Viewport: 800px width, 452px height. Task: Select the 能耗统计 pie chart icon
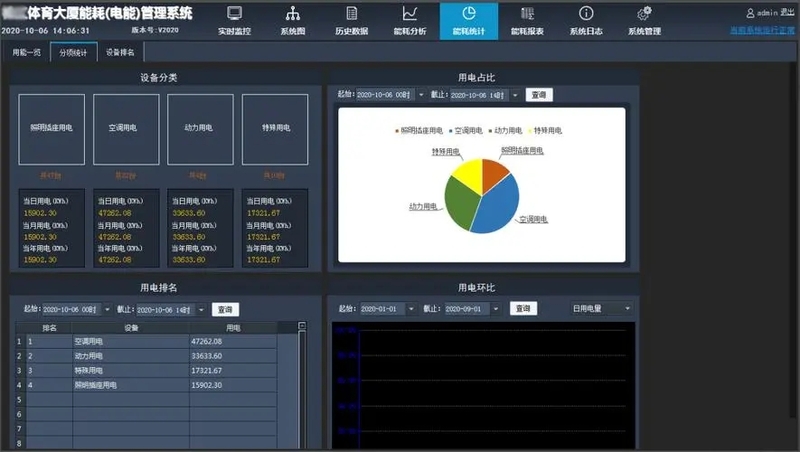tap(468, 14)
